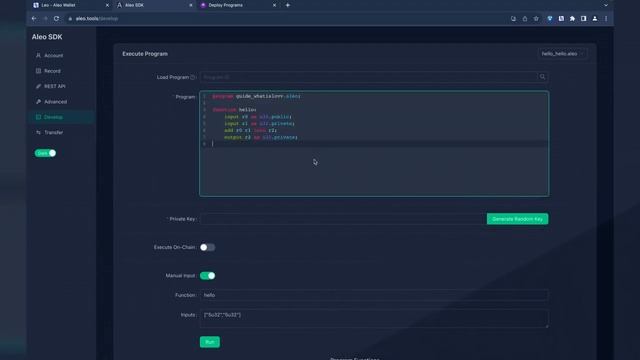Reload the current page
The width and height of the screenshot is (640, 360).
(57, 19)
